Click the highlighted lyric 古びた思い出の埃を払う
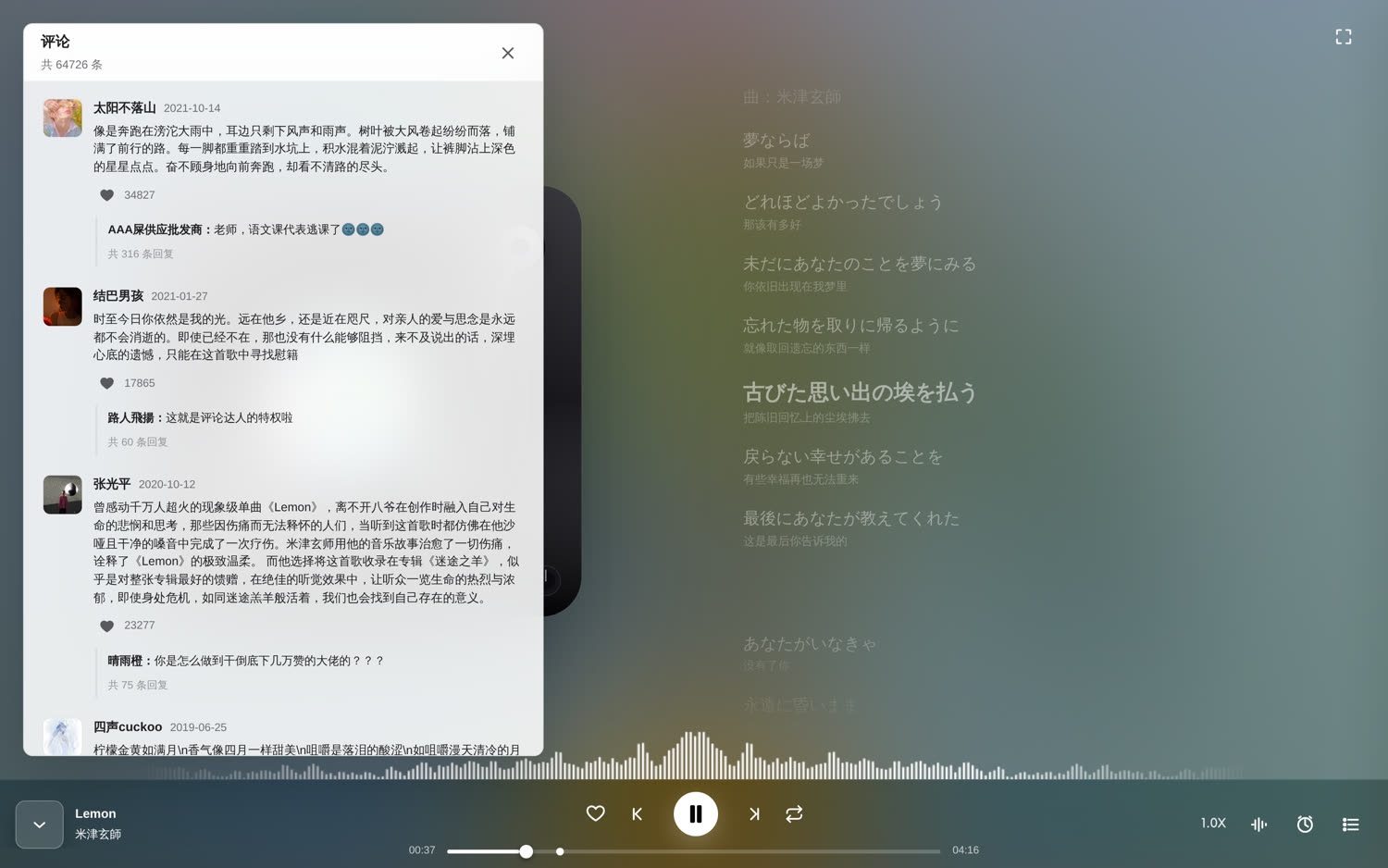 tap(861, 392)
